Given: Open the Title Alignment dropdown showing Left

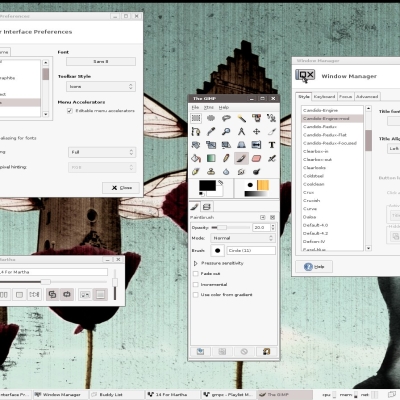Looking at the screenshot, I should [x=394, y=149].
